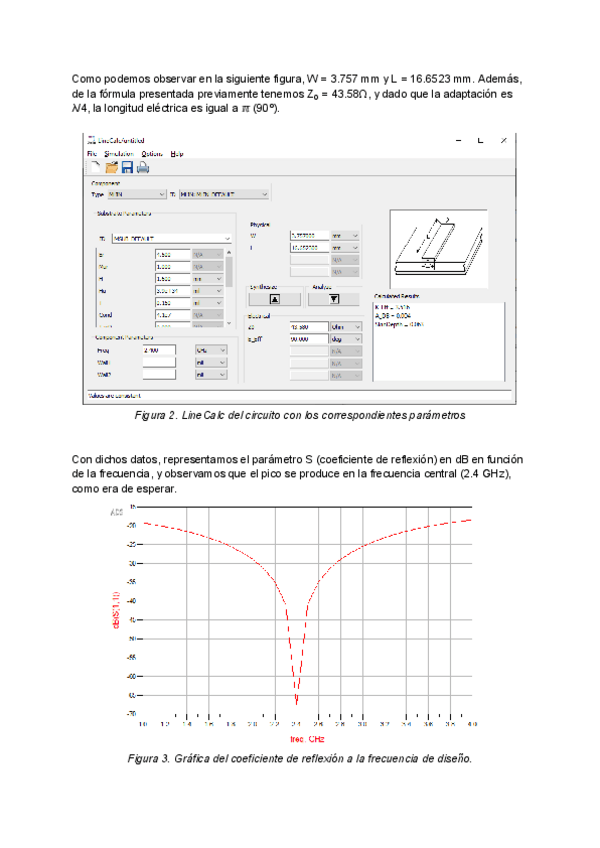This screenshot has width=600, height=848.
Task: Click the substrate parameter list scrollbar thumb
Action: coord(229,271)
